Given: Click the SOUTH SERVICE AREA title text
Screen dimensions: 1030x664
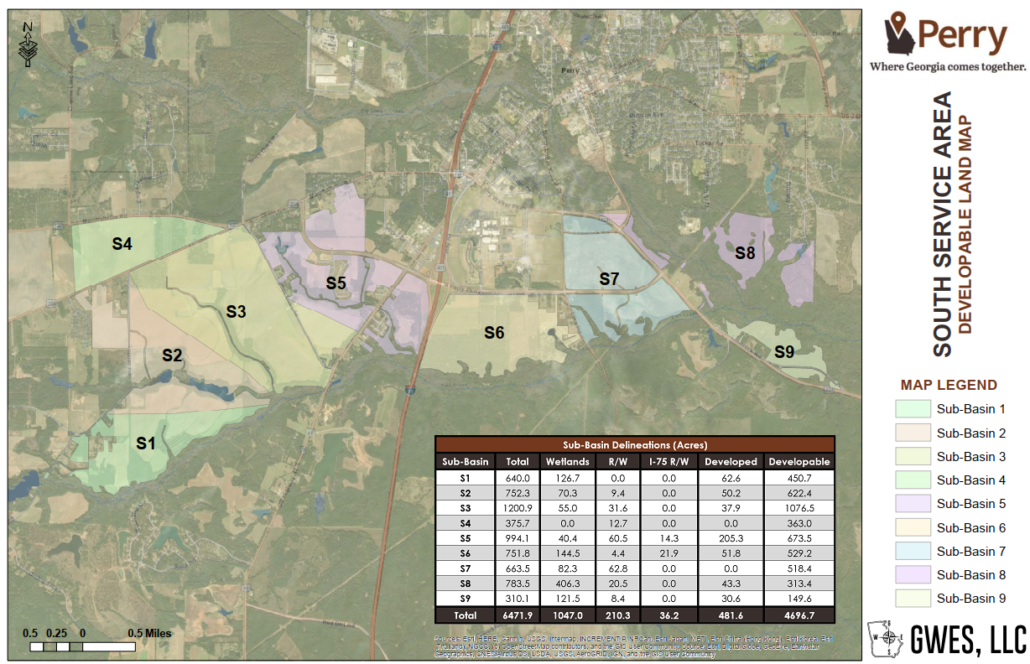Looking at the screenshot, I should coord(942,224).
